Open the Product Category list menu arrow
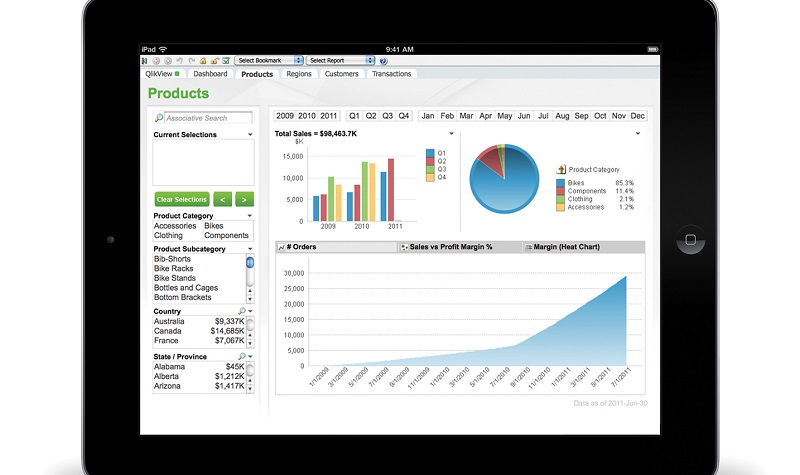The width and height of the screenshot is (800, 475). tap(250, 216)
